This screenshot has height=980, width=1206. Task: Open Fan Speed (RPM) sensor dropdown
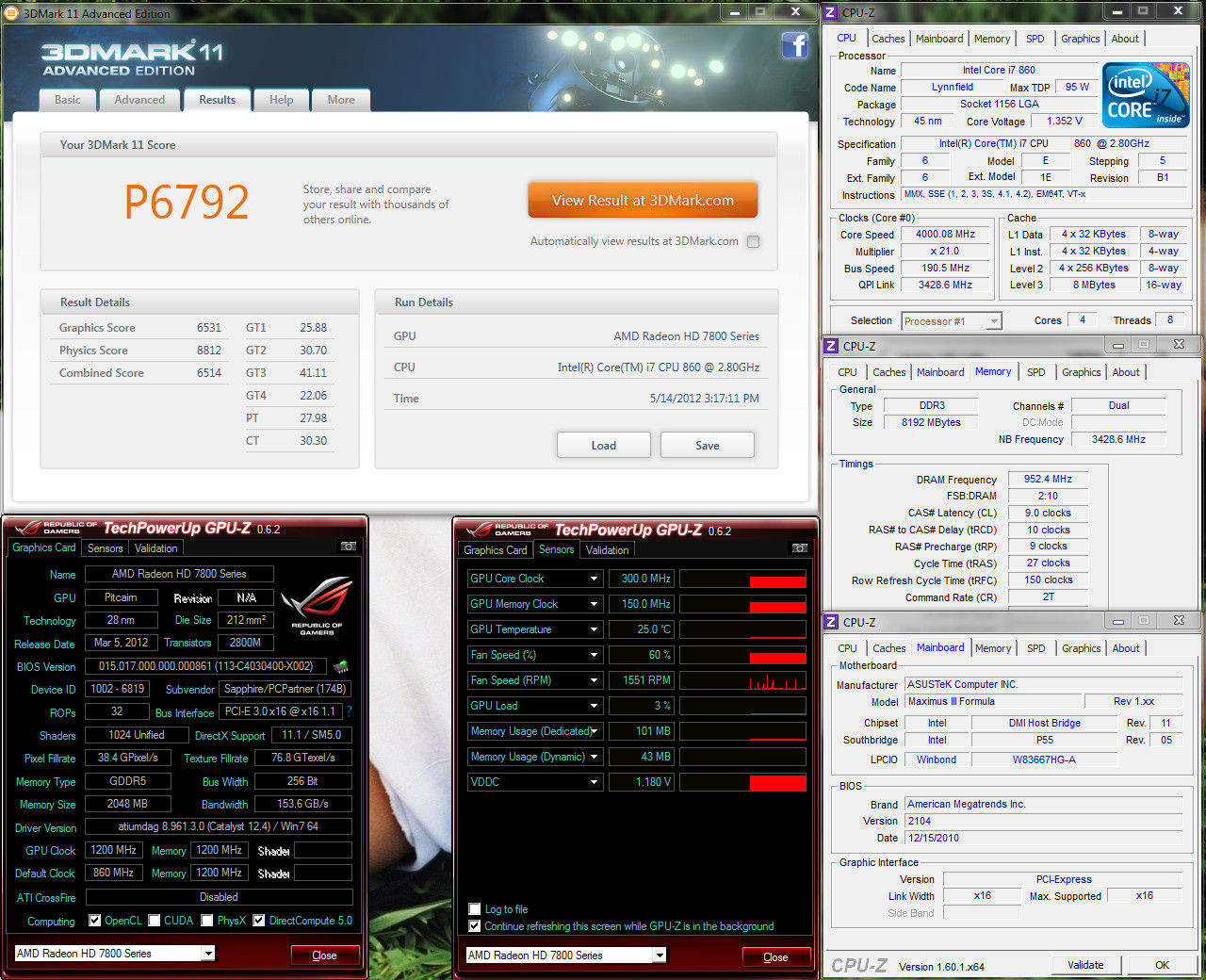(595, 680)
